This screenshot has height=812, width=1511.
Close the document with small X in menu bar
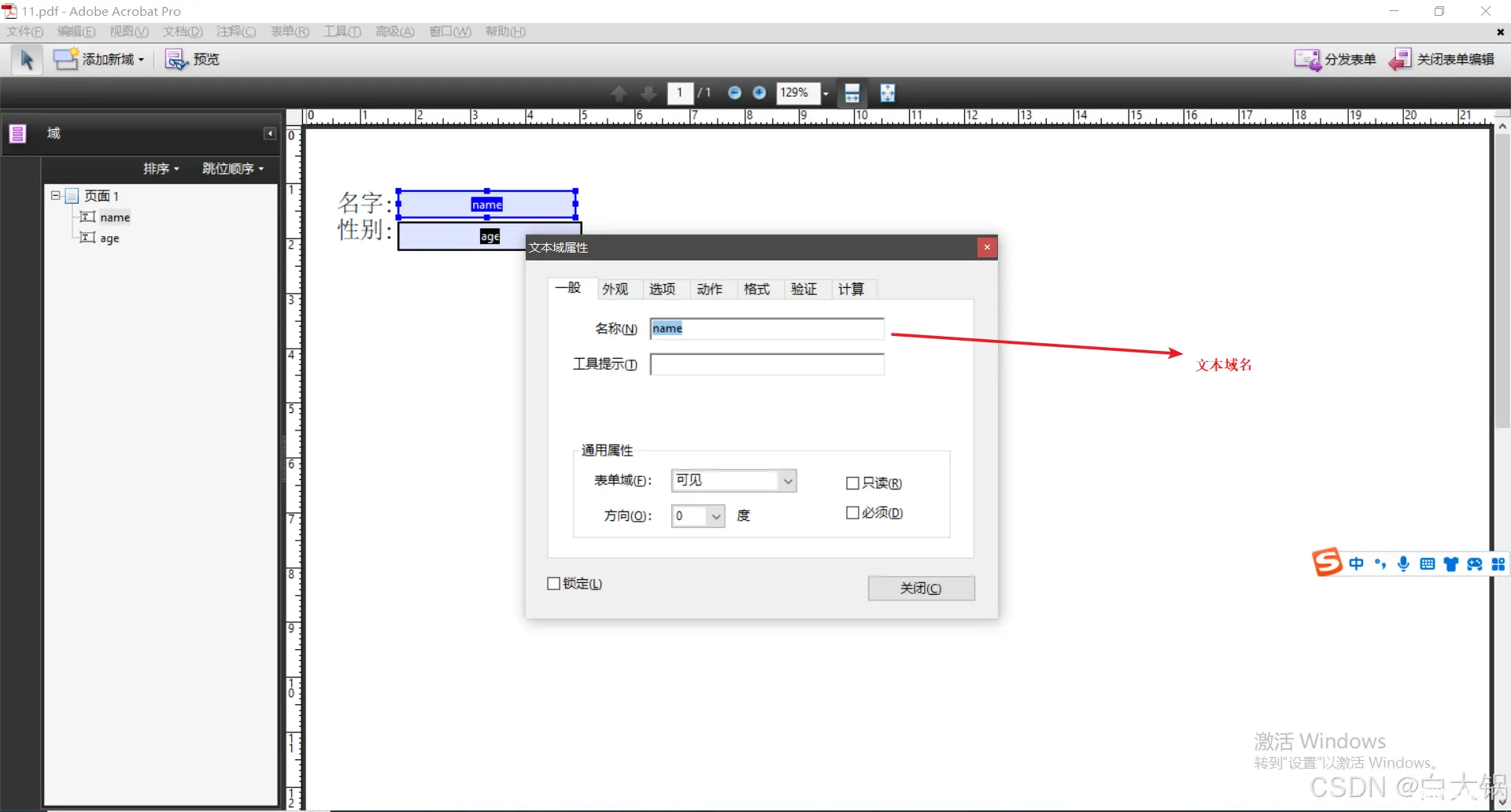[1500, 32]
